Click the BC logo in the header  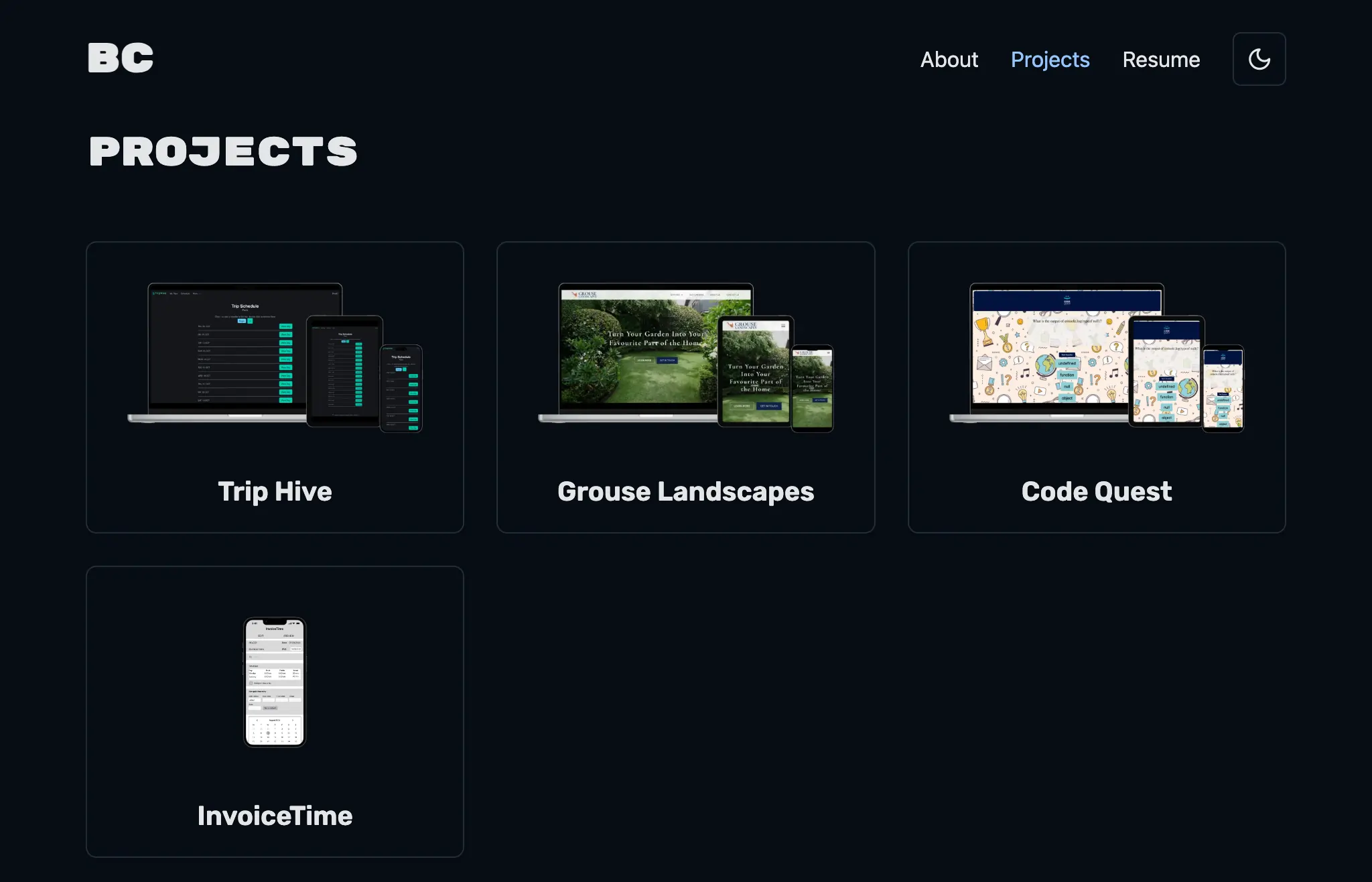coord(121,58)
